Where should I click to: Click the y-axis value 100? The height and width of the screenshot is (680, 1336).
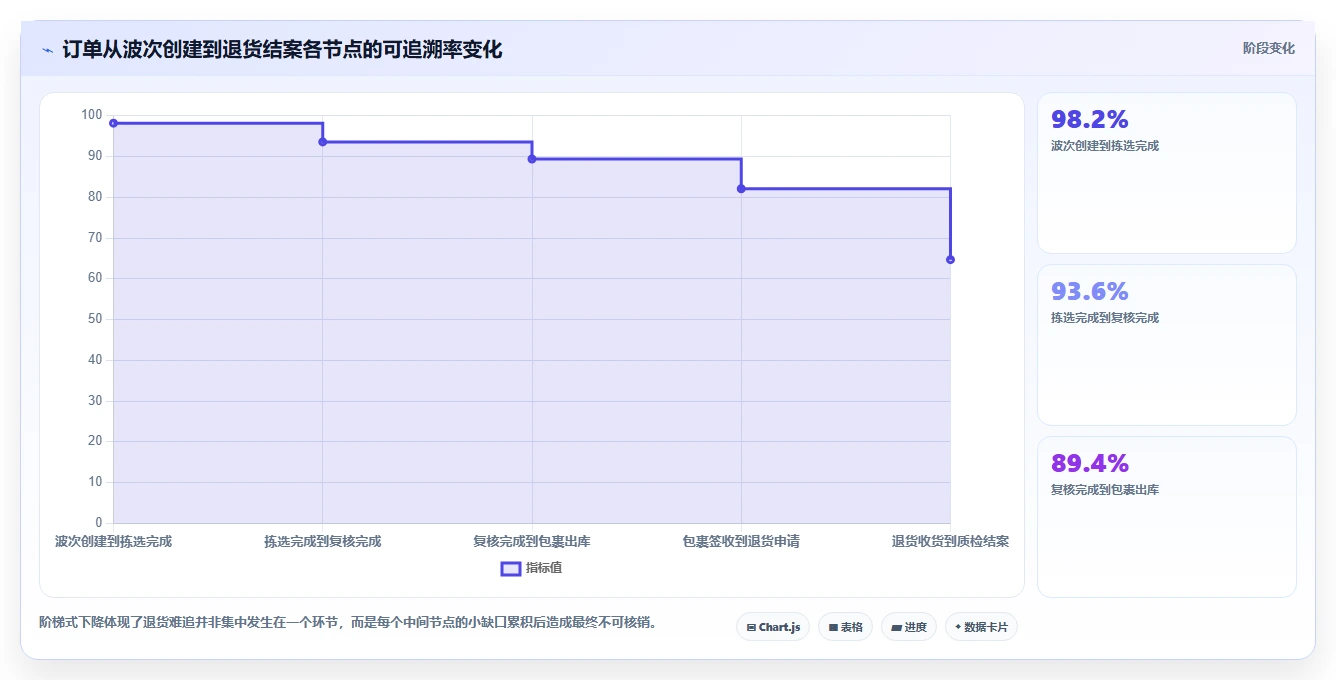coord(92,115)
